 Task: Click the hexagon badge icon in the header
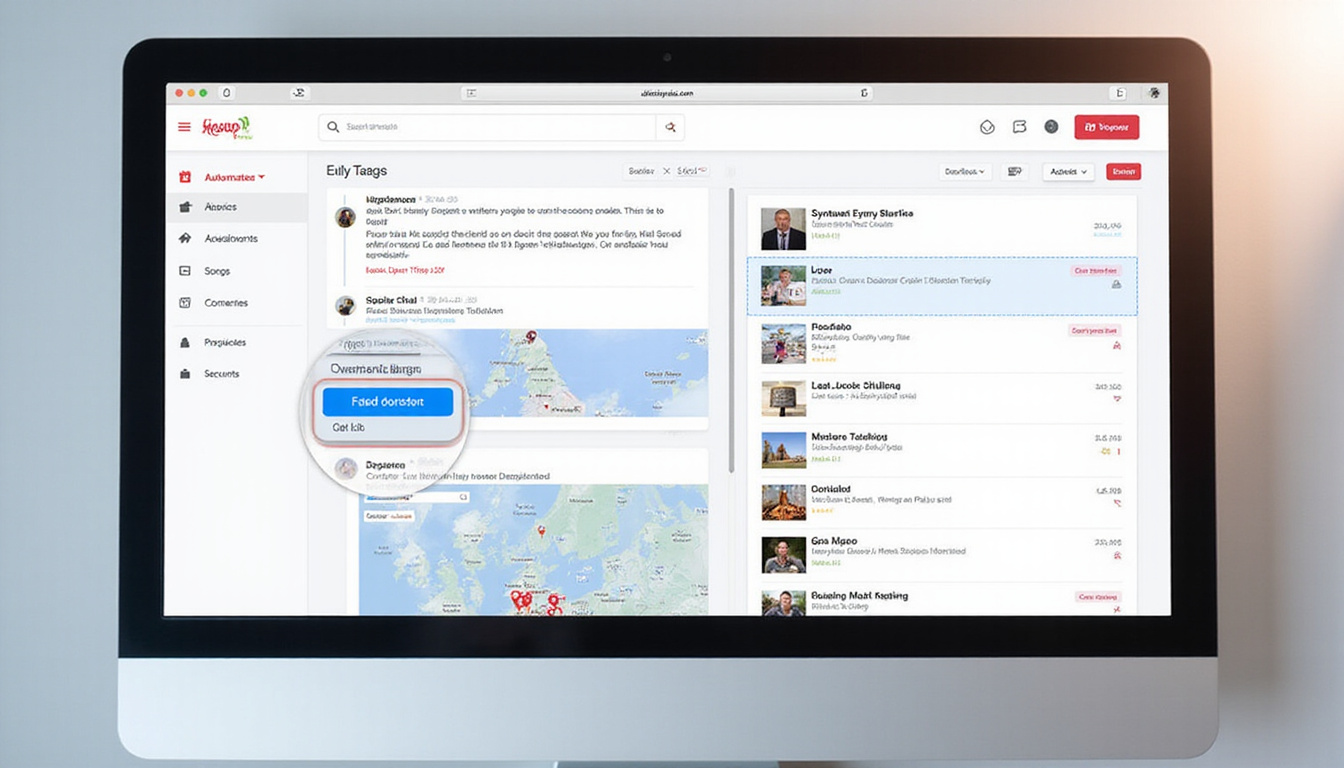coord(987,127)
